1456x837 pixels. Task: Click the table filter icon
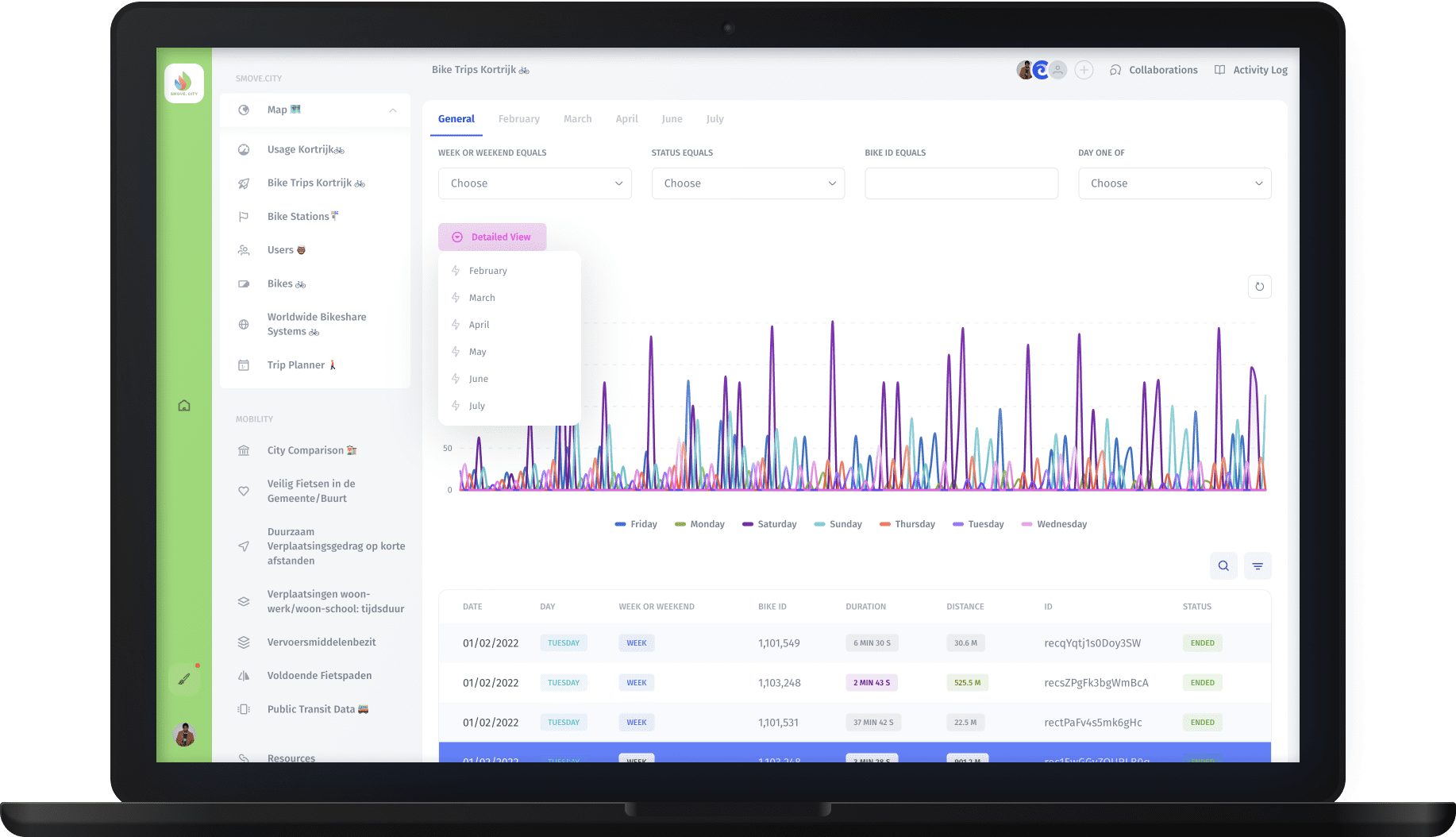click(x=1258, y=566)
